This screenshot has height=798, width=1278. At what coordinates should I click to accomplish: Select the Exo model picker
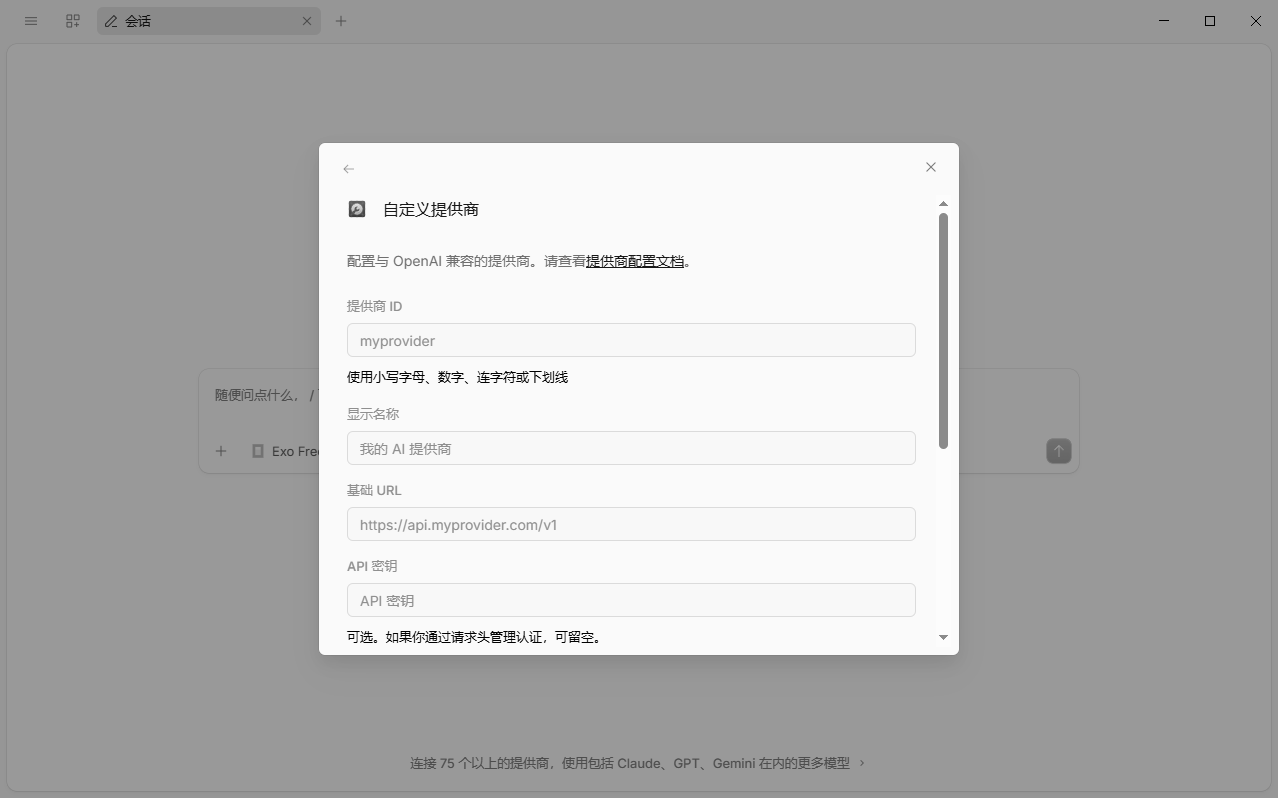click(x=286, y=451)
